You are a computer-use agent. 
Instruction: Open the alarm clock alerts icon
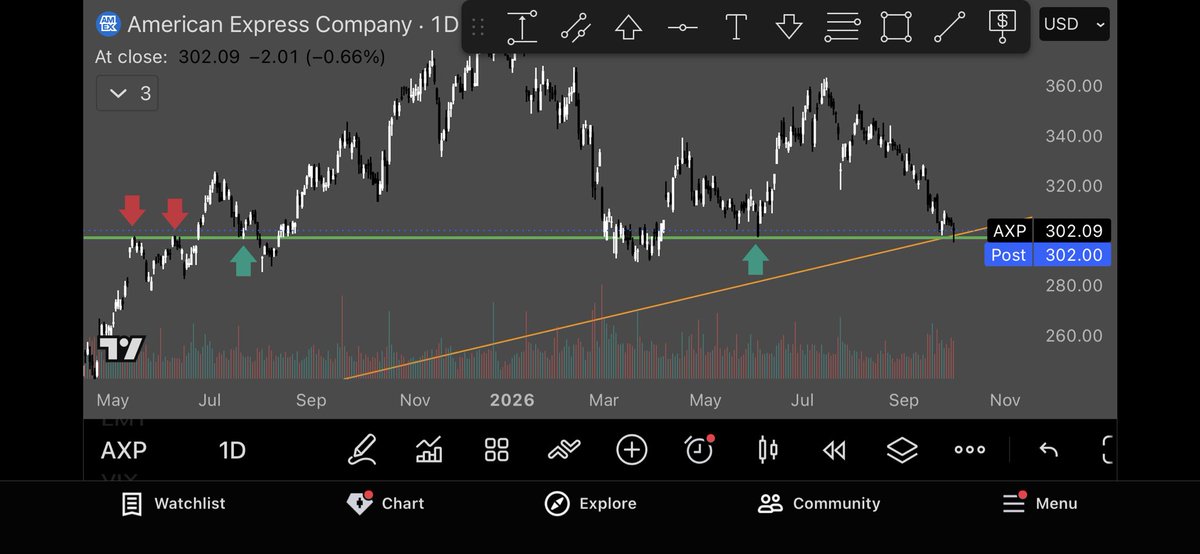(x=699, y=450)
